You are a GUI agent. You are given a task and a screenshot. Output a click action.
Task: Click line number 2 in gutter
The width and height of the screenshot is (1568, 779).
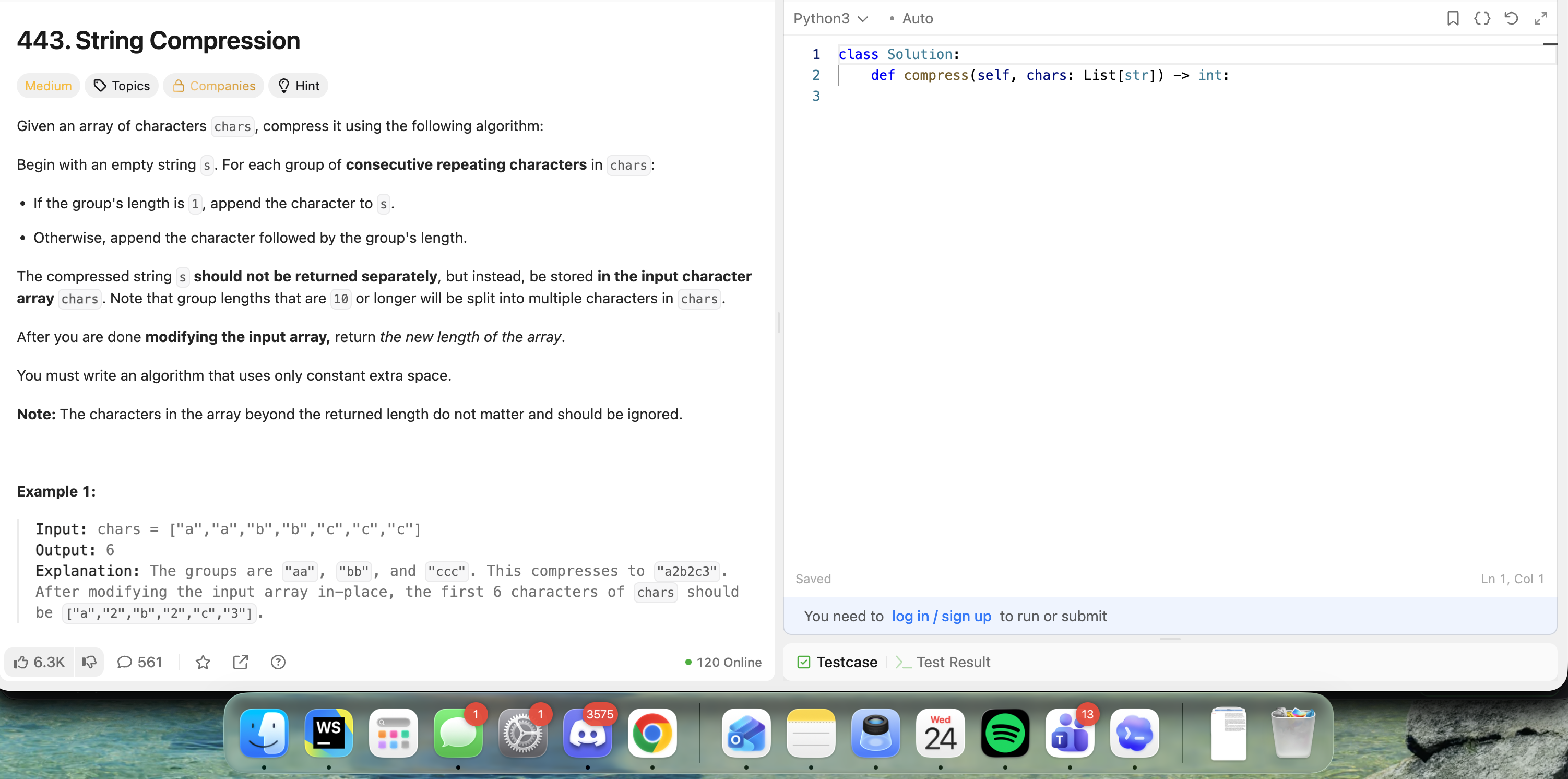[816, 75]
